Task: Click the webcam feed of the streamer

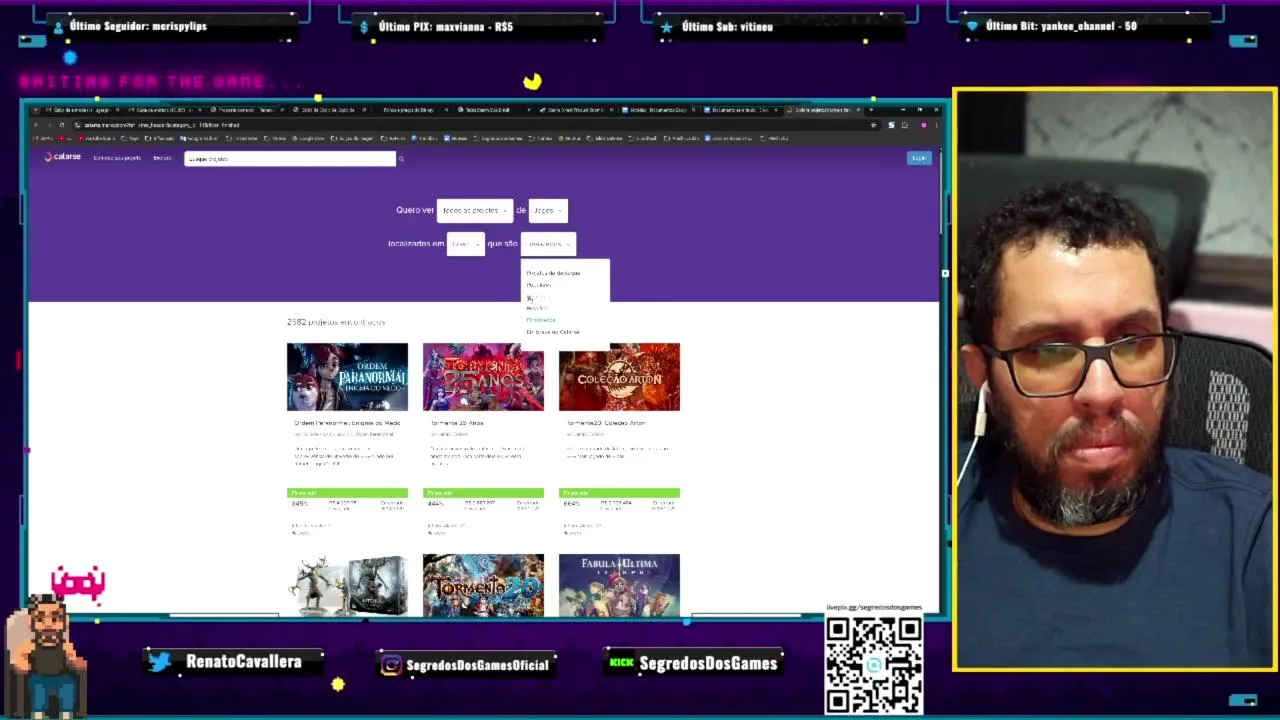Action: point(1115,379)
